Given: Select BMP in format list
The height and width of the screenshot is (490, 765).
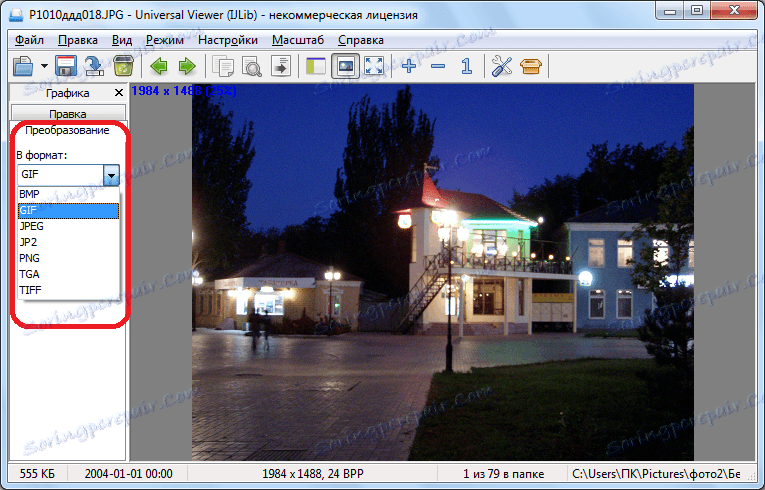Looking at the screenshot, I should click(68, 194).
